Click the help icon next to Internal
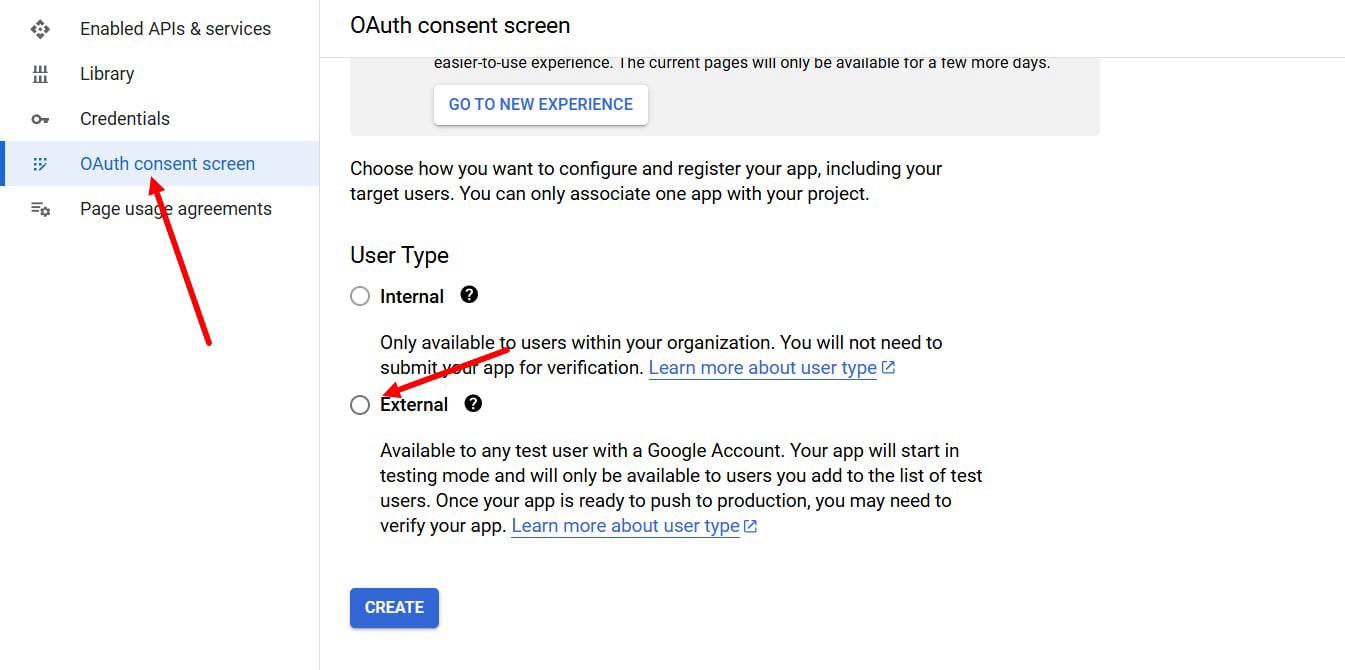The height and width of the screenshot is (670, 1345). (x=469, y=295)
